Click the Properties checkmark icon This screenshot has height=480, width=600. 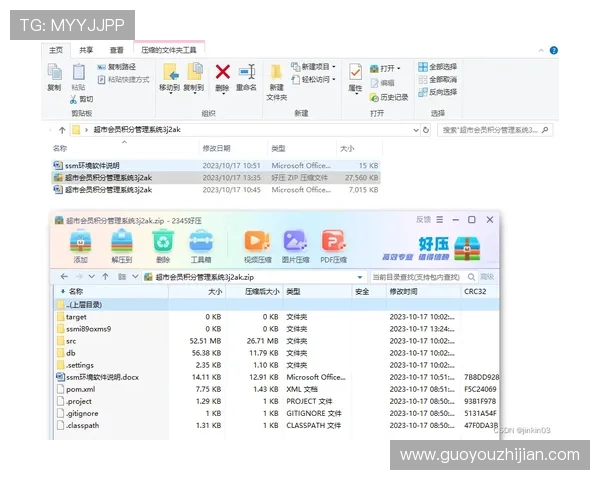click(355, 73)
